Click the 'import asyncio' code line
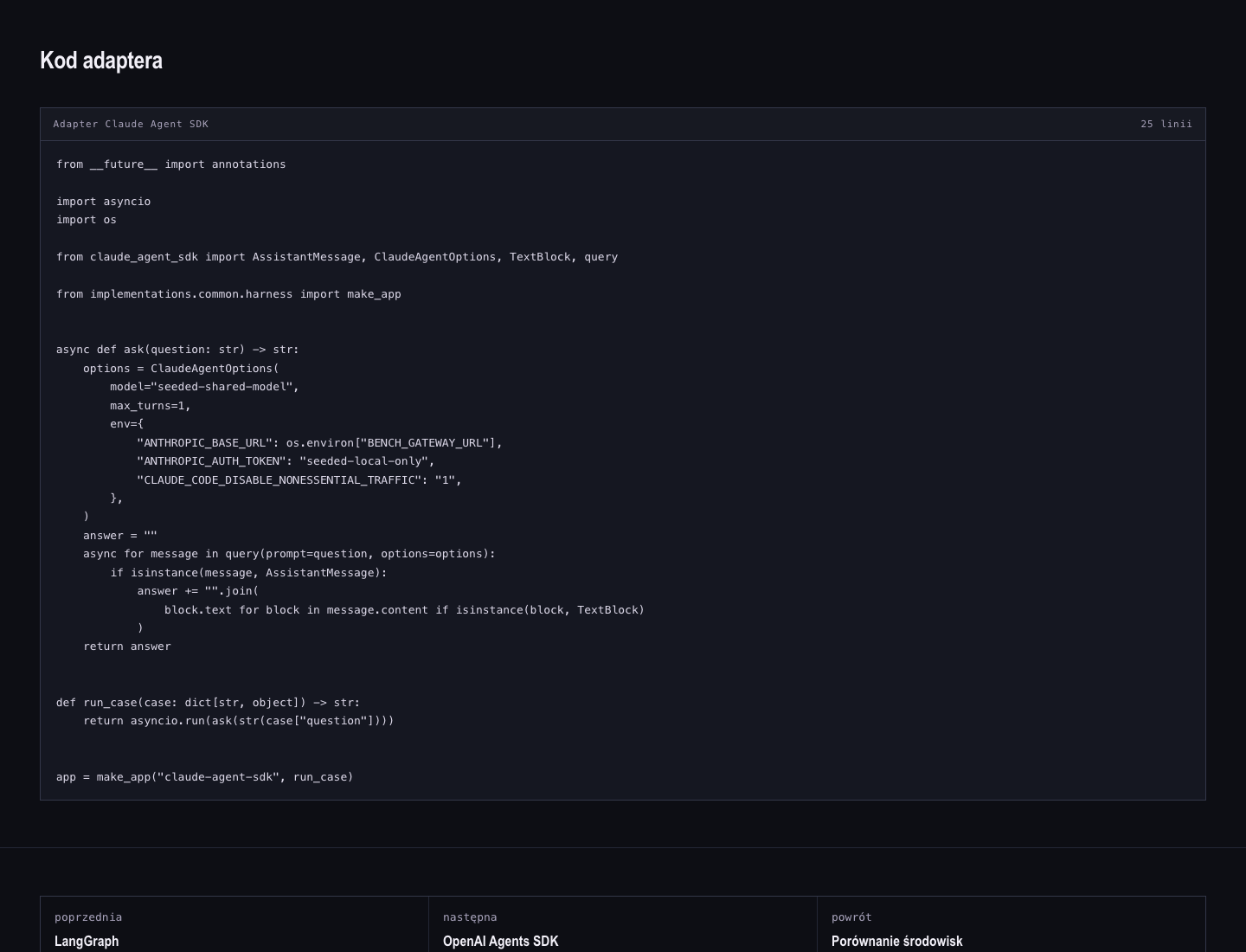Image resolution: width=1246 pixels, height=952 pixels. coord(104,202)
